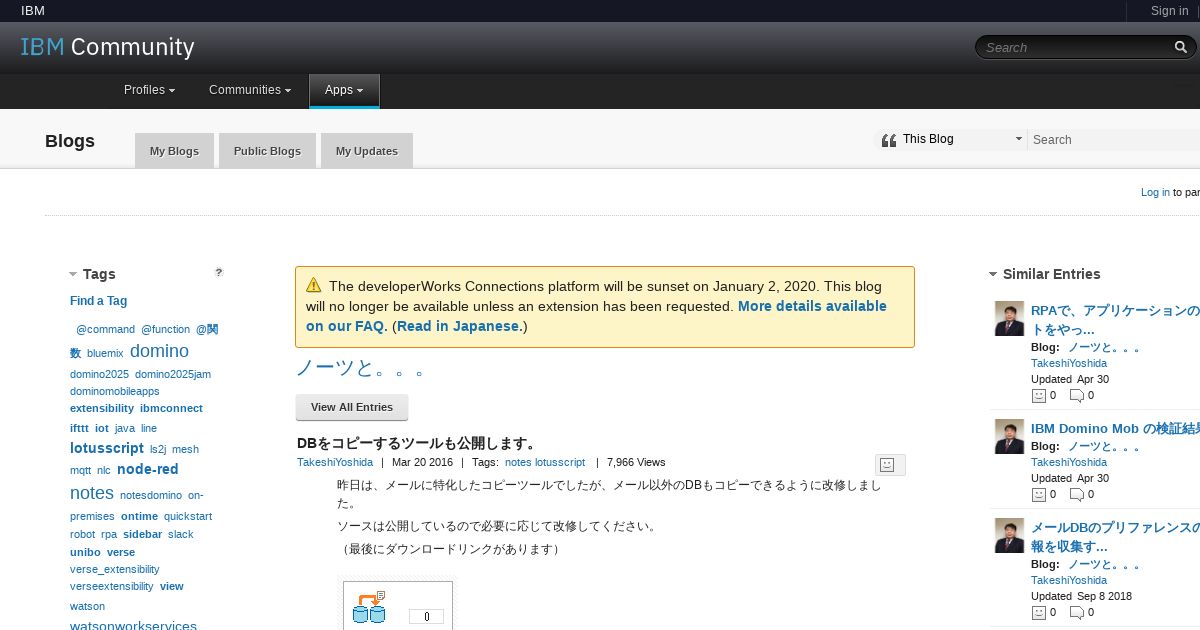Click the Find a Tag link

tap(98, 301)
